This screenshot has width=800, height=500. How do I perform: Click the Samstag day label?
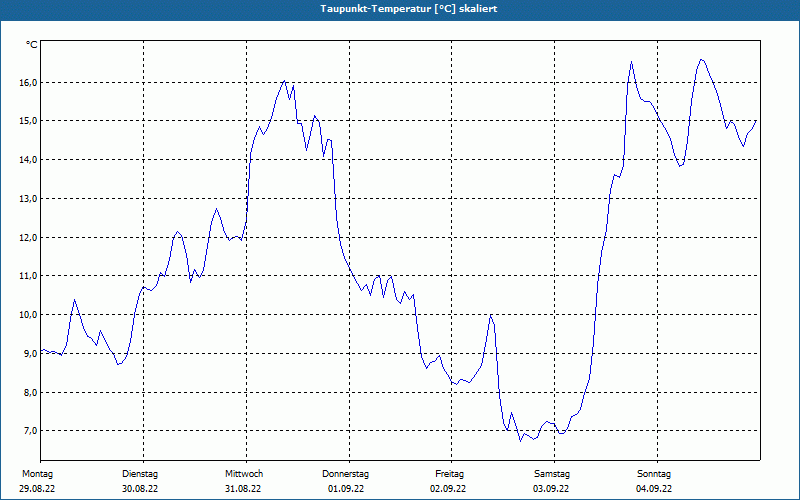[x=552, y=474]
